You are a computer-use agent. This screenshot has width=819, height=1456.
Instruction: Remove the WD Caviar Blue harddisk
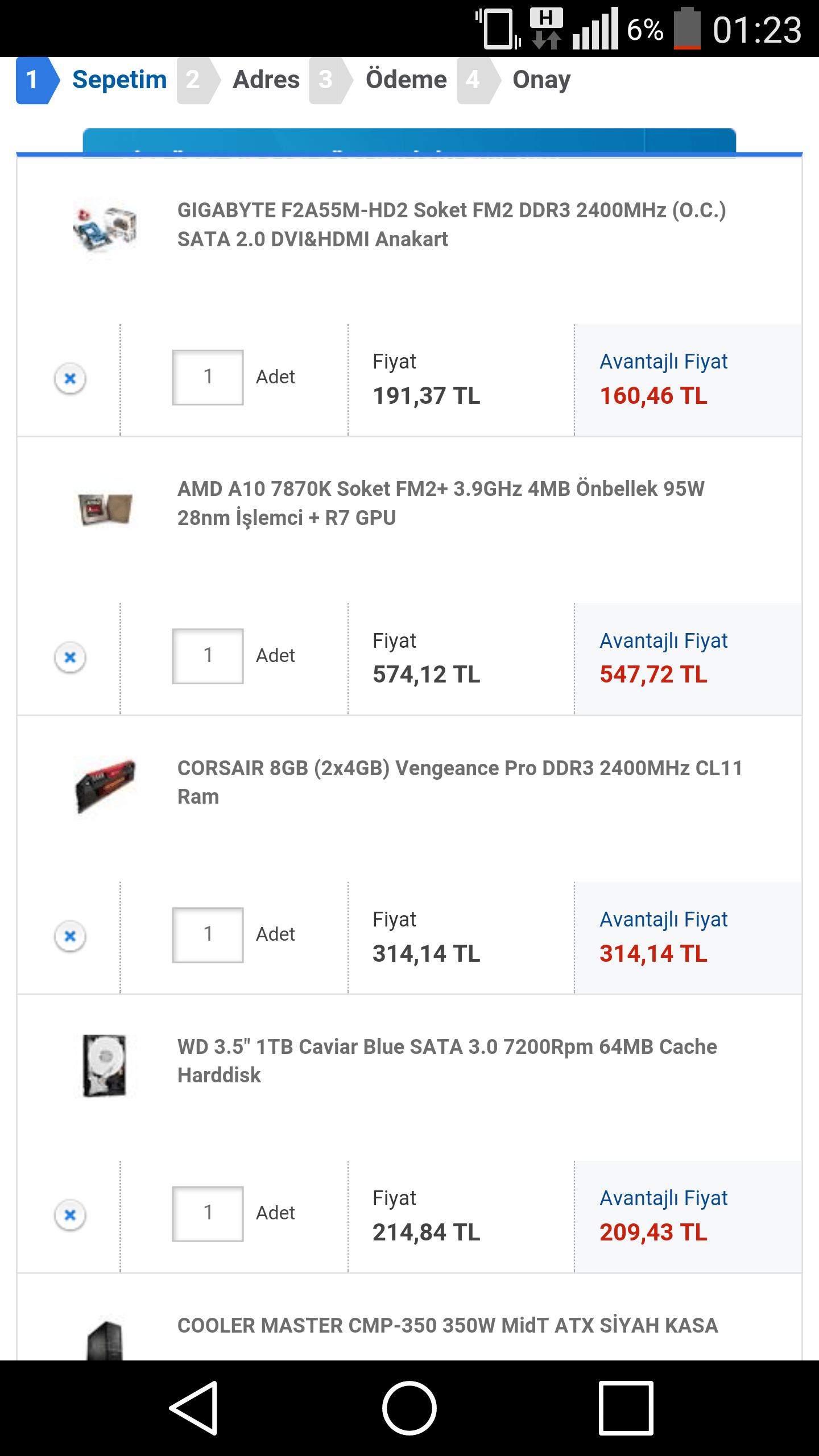tap(70, 1214)
